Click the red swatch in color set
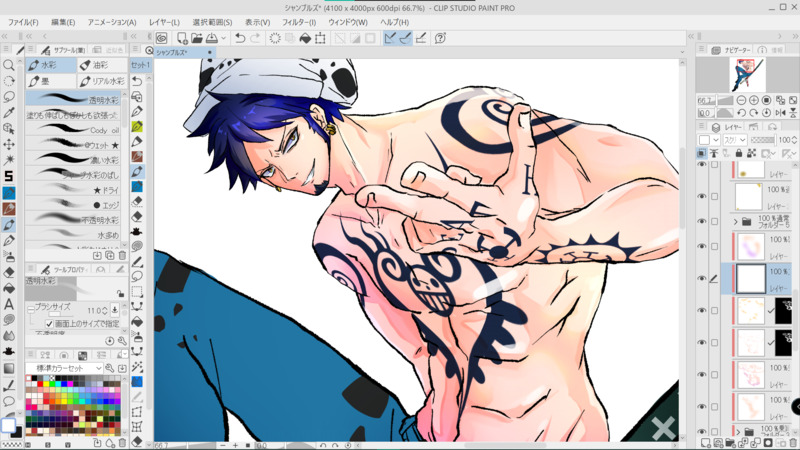 [40, 384]
